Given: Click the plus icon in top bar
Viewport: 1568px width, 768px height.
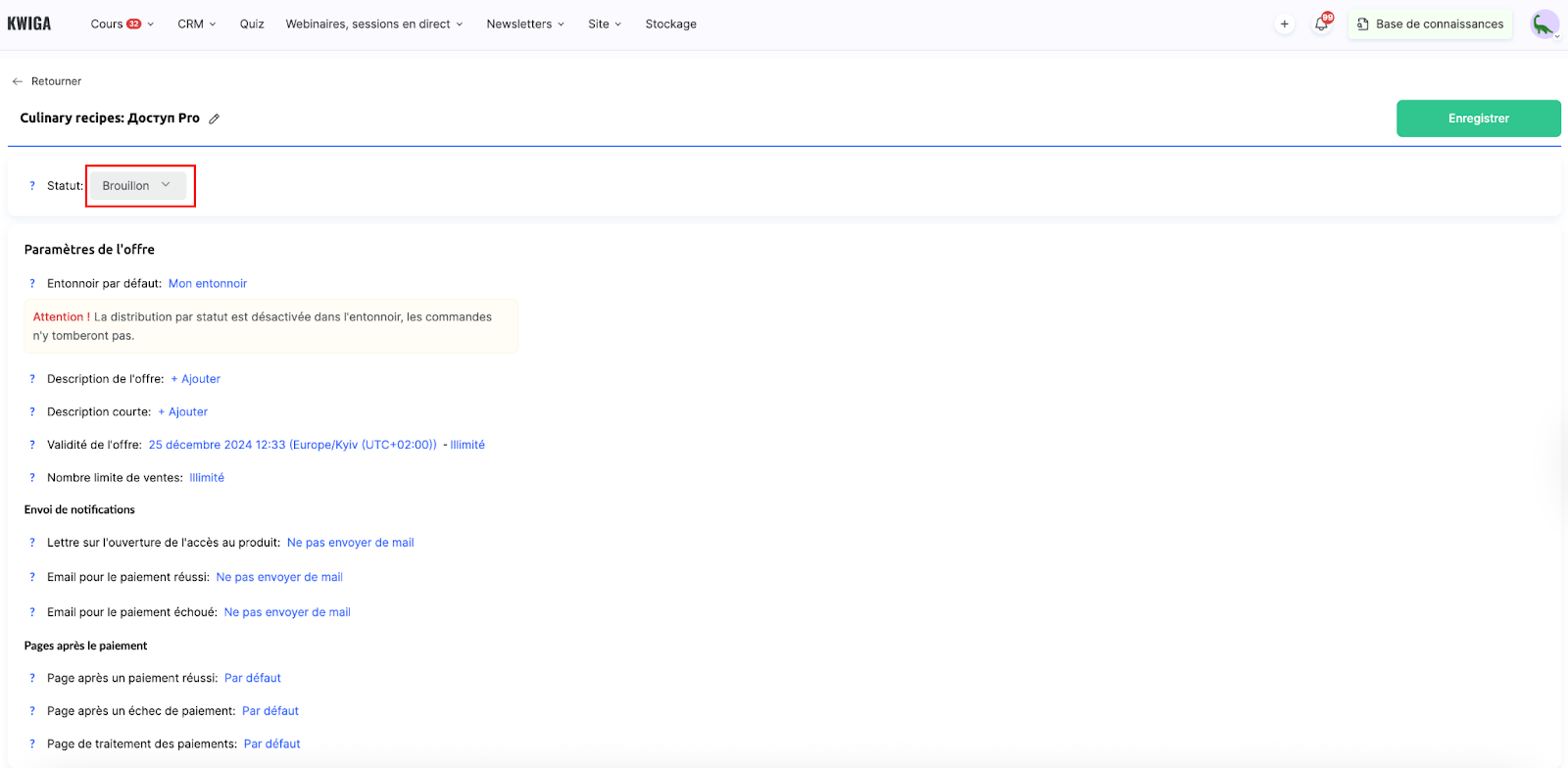Looking at the screenshot, I should (x=1284, y=24).
